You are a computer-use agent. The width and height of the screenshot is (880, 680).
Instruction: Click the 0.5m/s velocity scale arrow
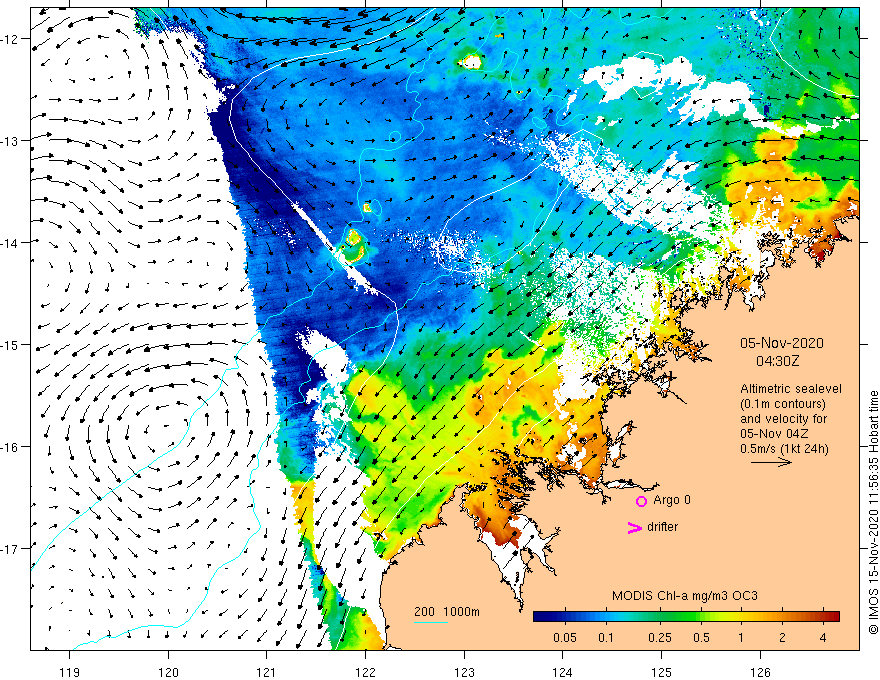click(x=771, y=462)
